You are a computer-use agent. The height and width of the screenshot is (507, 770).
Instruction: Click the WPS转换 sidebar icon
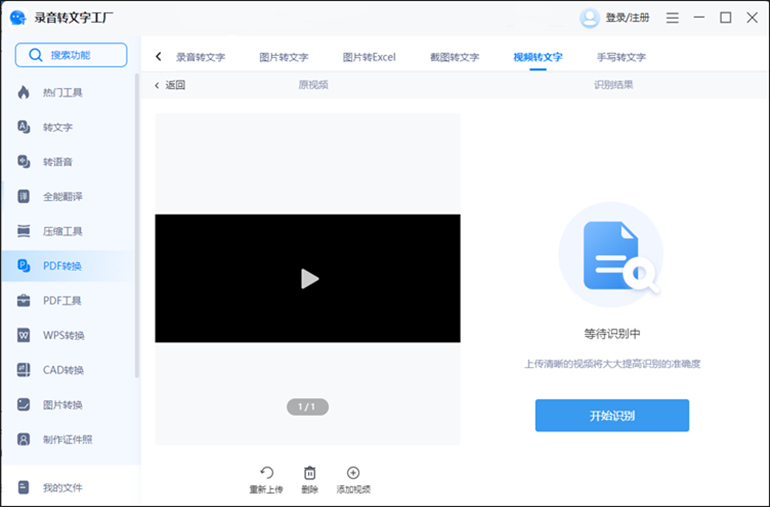coord(24,335)
